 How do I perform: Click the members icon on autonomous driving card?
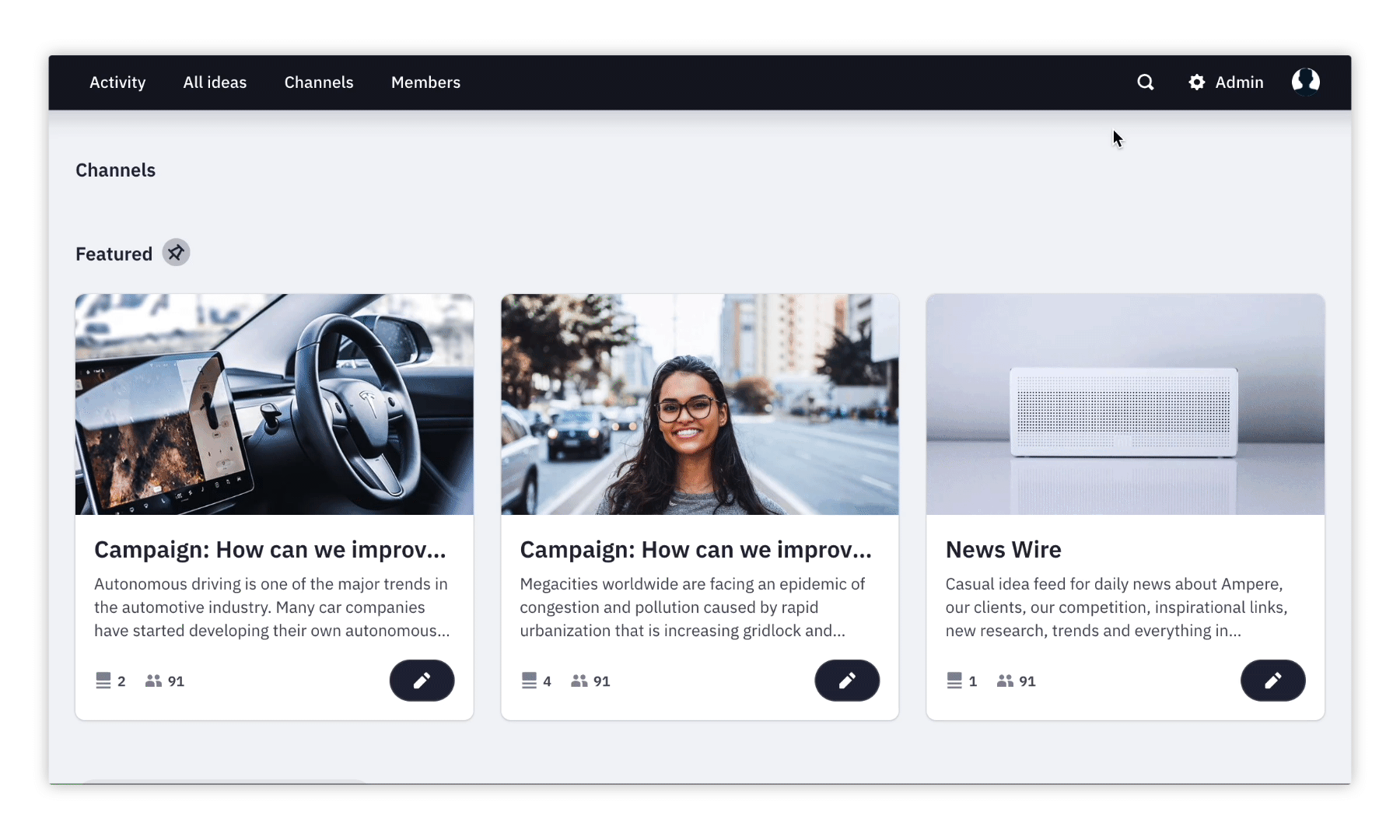[154, 681]
